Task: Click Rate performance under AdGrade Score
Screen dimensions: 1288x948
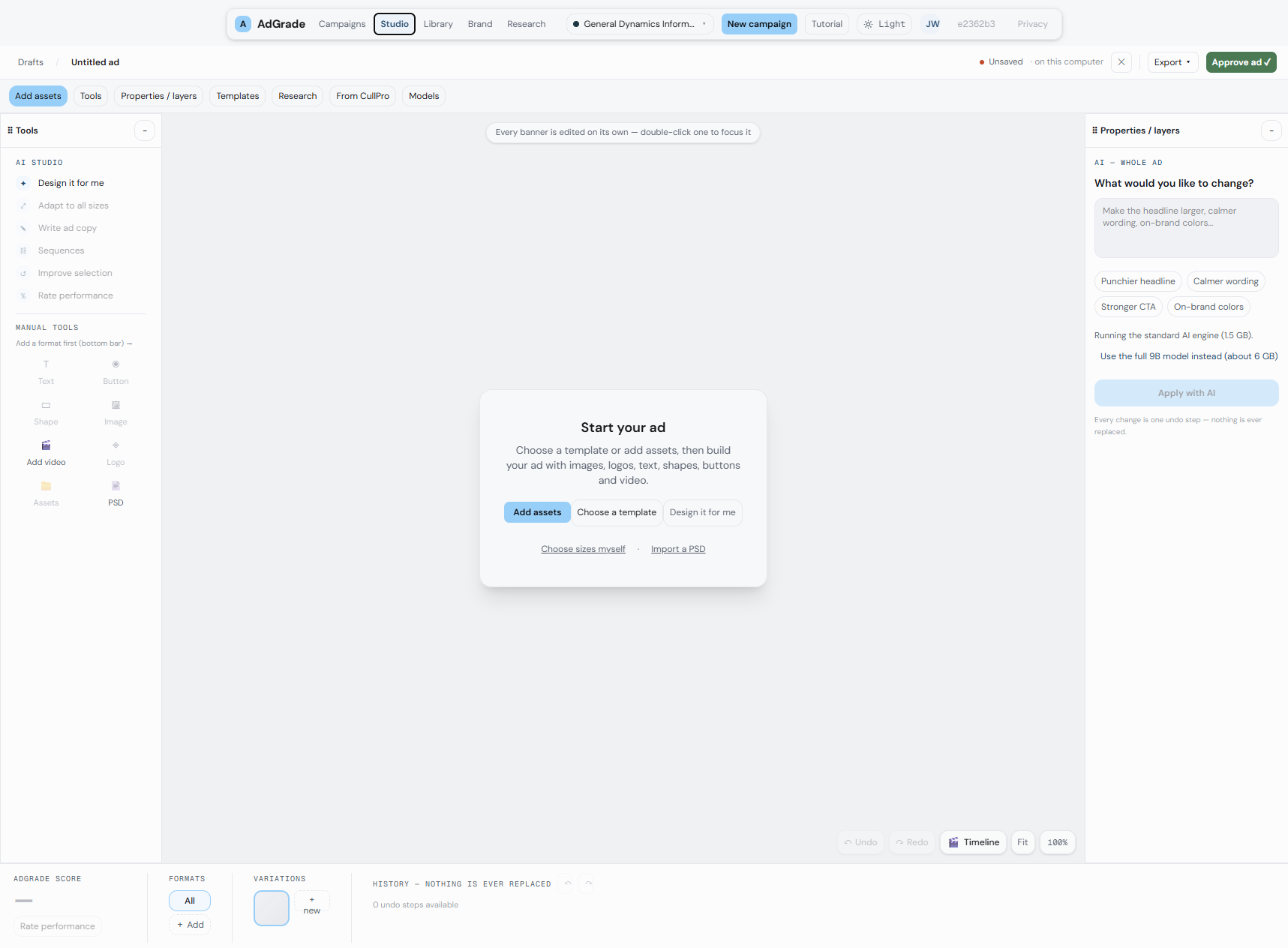Action: click(58, 926)
